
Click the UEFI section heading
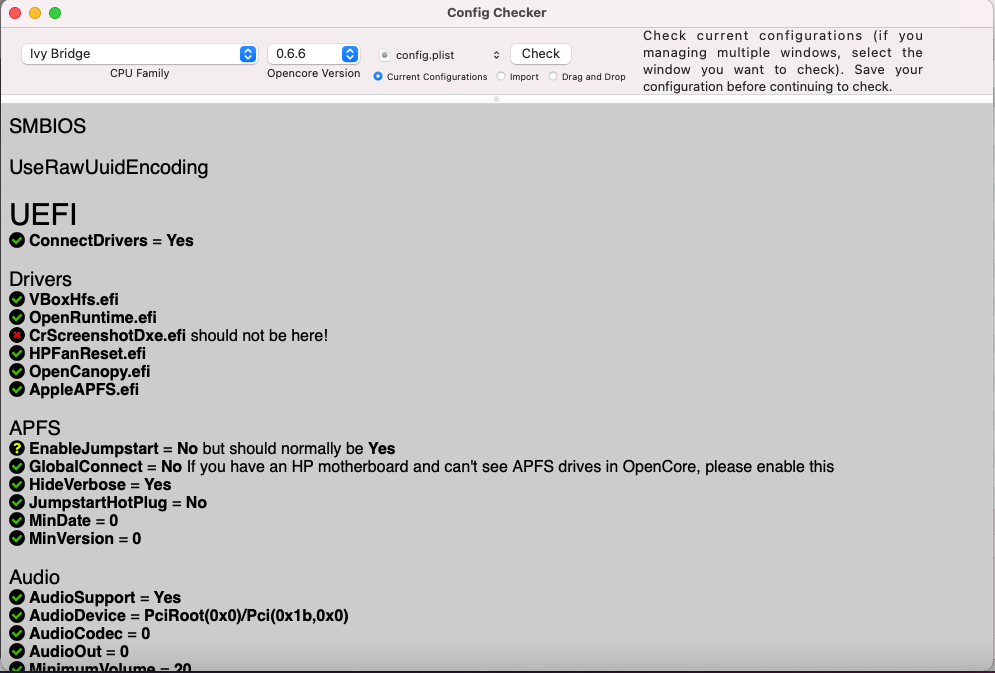43,214
